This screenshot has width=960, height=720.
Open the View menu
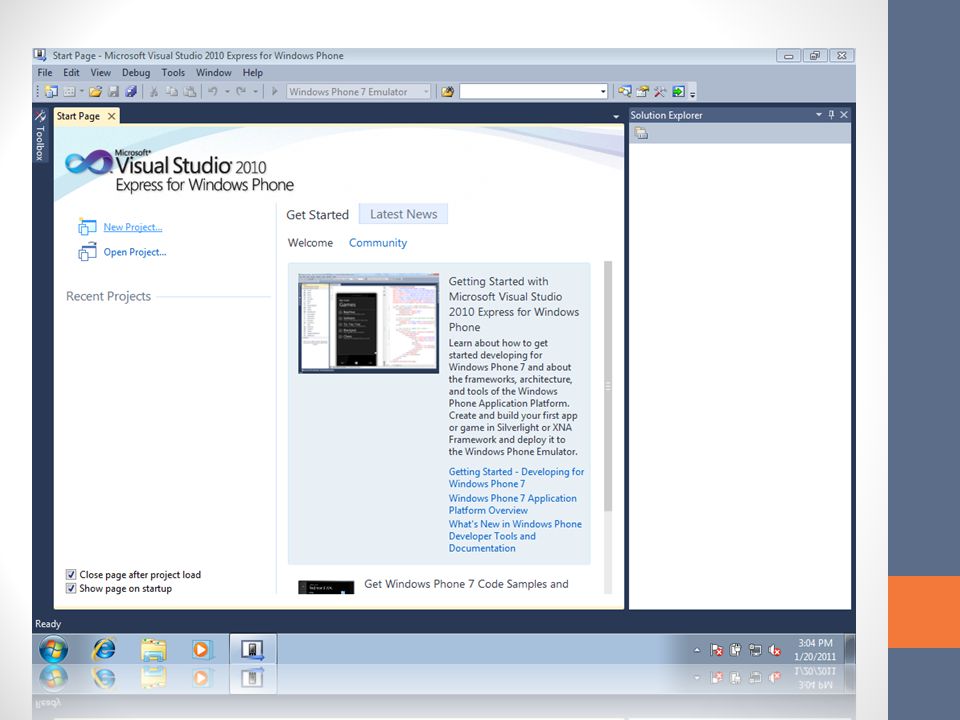pyautogui.click(x=100, y=72)
